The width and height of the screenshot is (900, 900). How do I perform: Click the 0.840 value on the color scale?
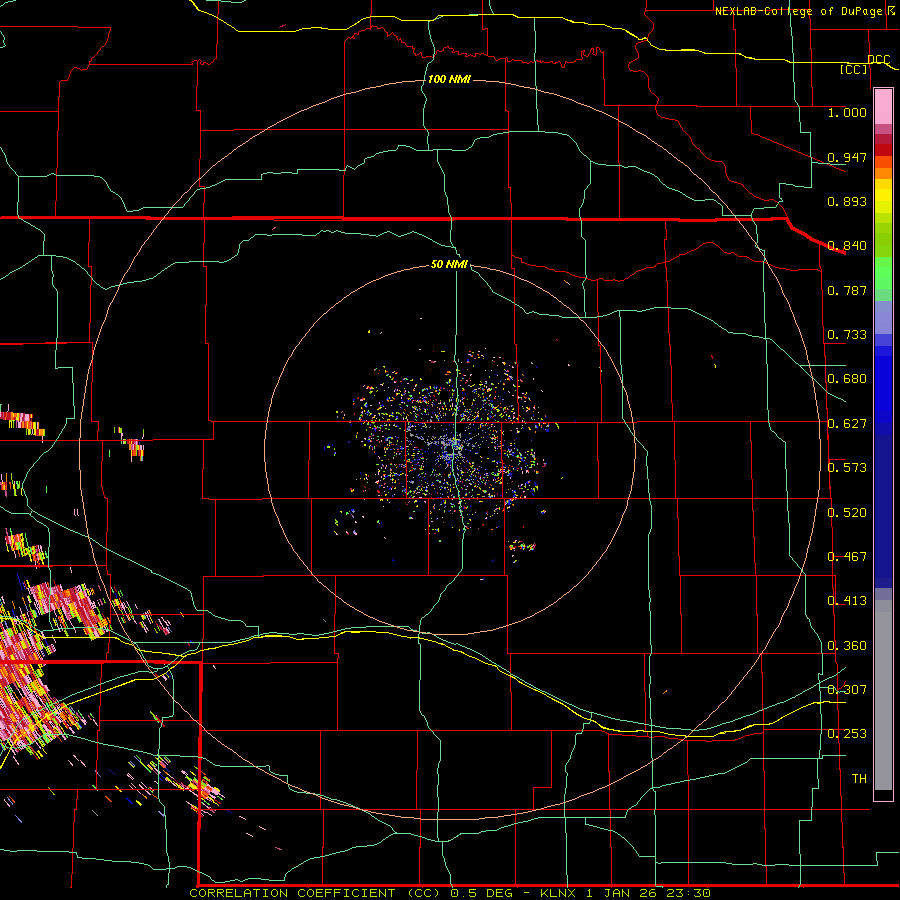tap(847, 246)
